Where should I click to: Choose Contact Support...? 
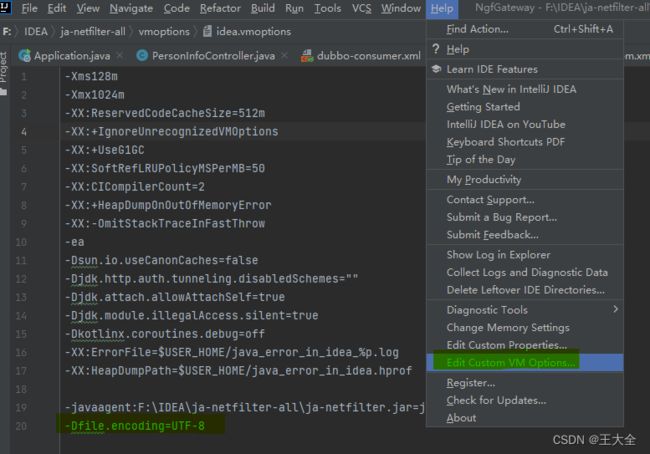pyautogui.click(x=525, y=199)
